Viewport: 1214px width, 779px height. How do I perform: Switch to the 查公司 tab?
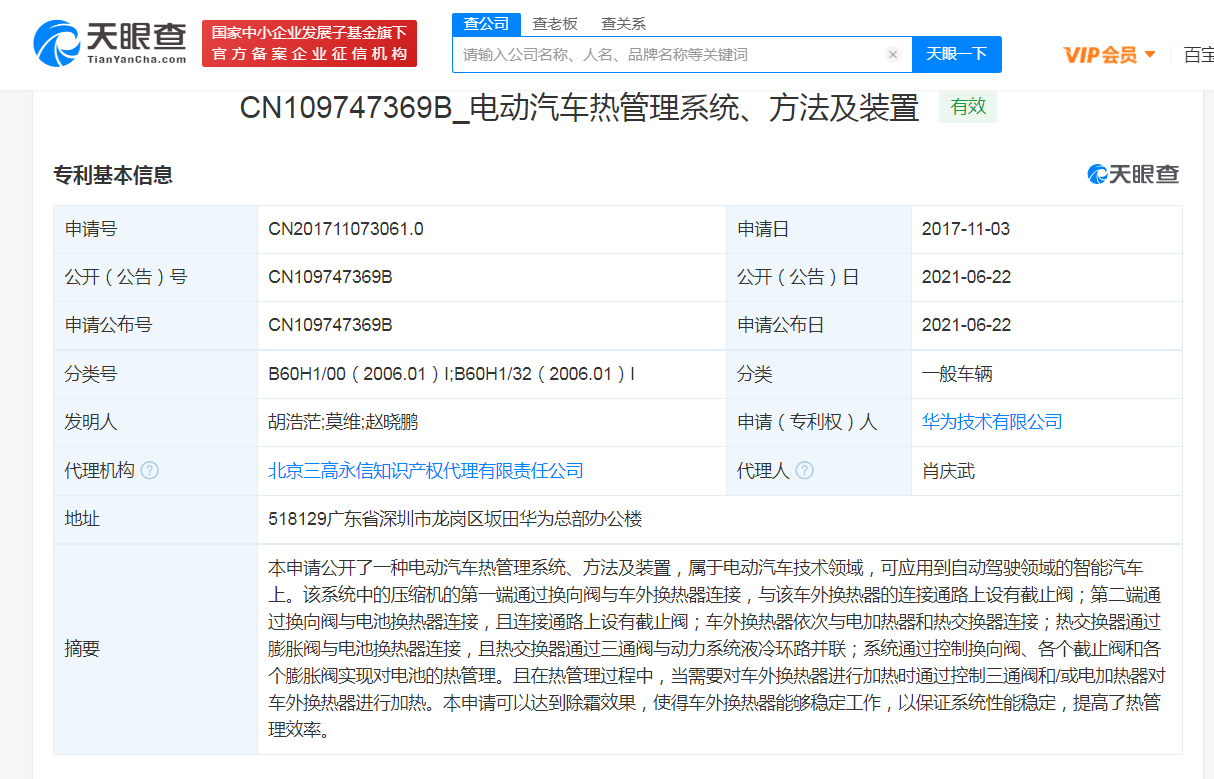(x=487, y=24)
